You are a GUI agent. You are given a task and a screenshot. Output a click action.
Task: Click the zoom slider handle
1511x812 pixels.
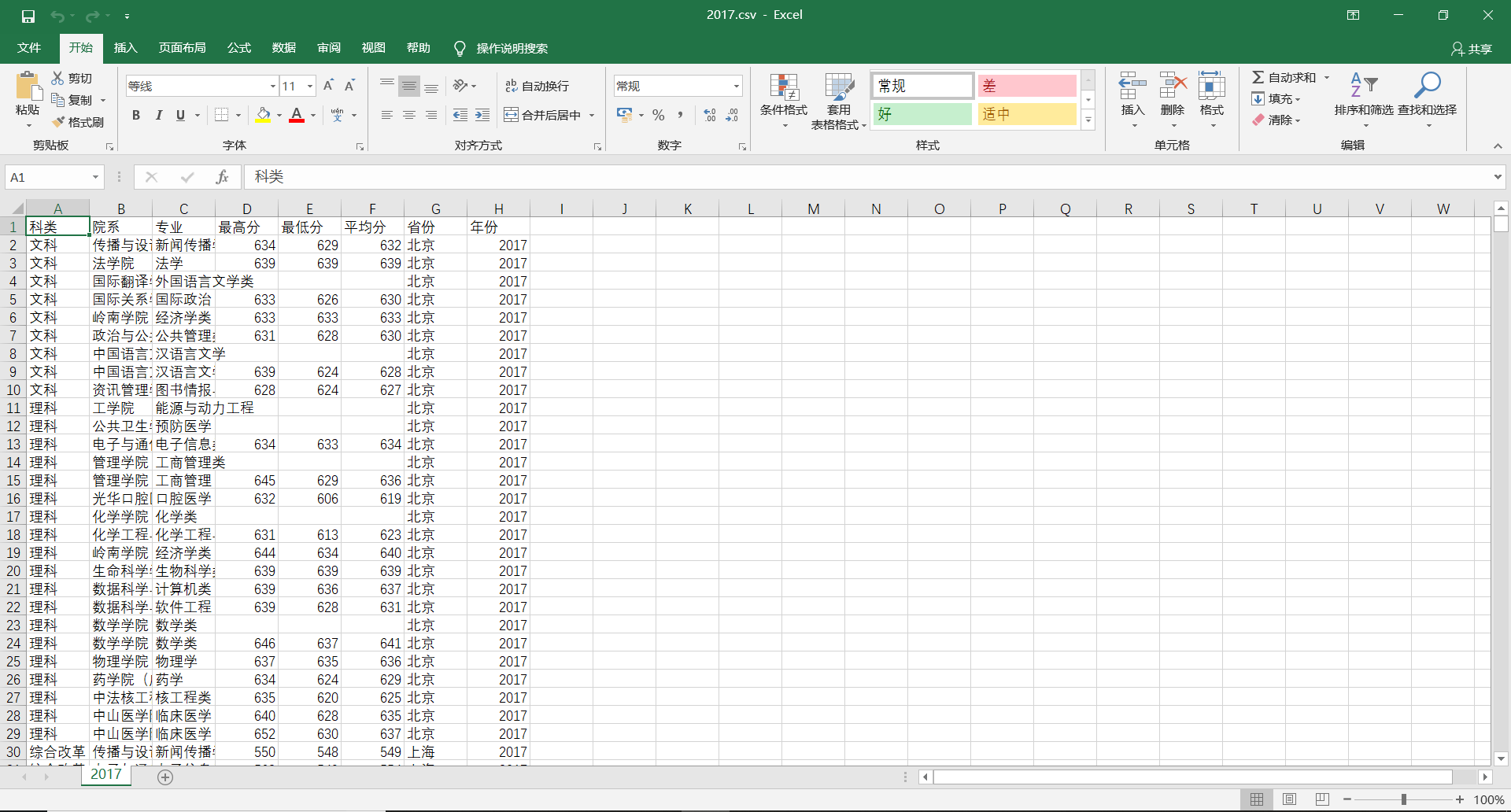(1403, 799)
